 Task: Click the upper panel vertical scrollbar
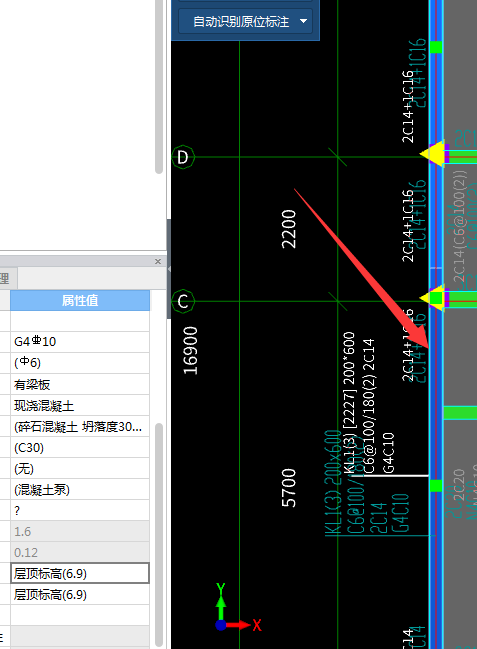click(x=159, y=85)
